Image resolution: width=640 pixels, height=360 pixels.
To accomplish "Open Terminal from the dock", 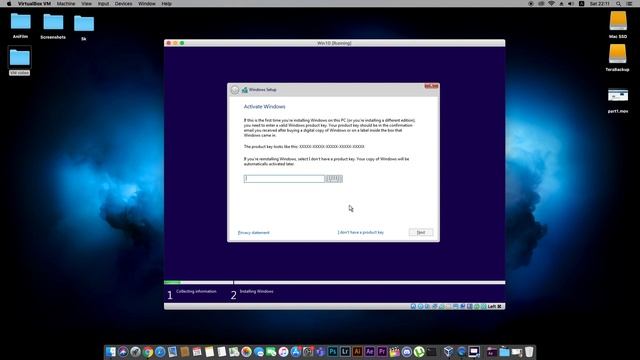I will coord(432,352).
